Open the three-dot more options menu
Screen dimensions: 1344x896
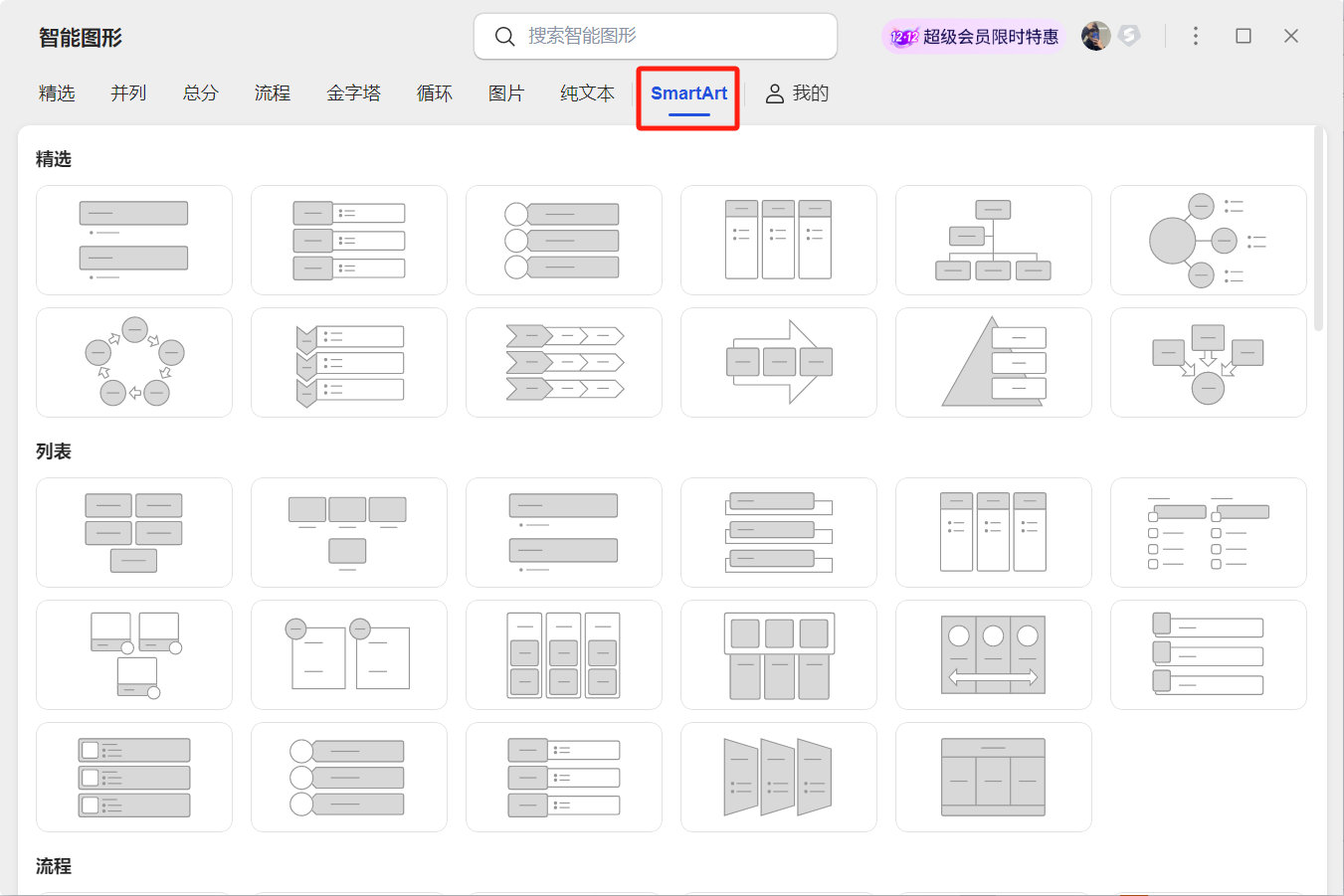(x=1195, y=37)
